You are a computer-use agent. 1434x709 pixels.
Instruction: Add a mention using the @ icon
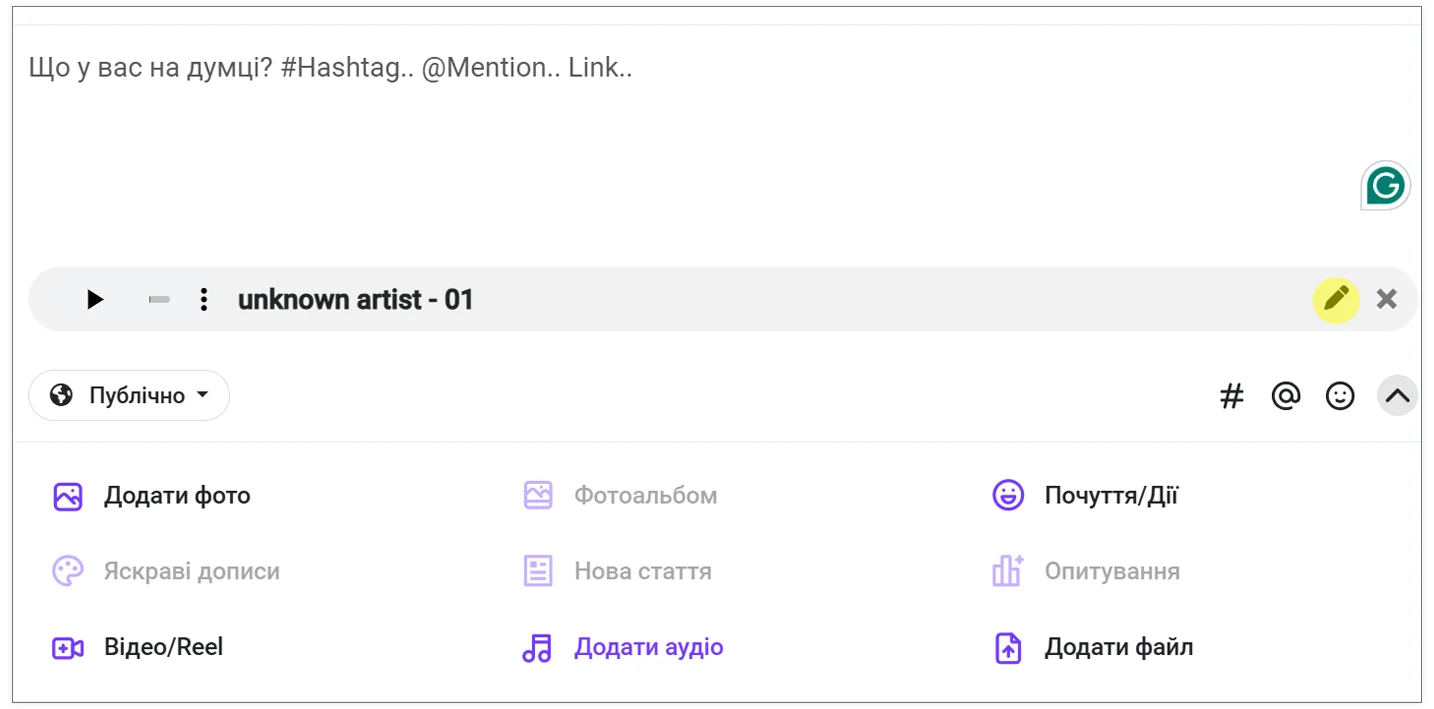click(x=1285, y=396)
